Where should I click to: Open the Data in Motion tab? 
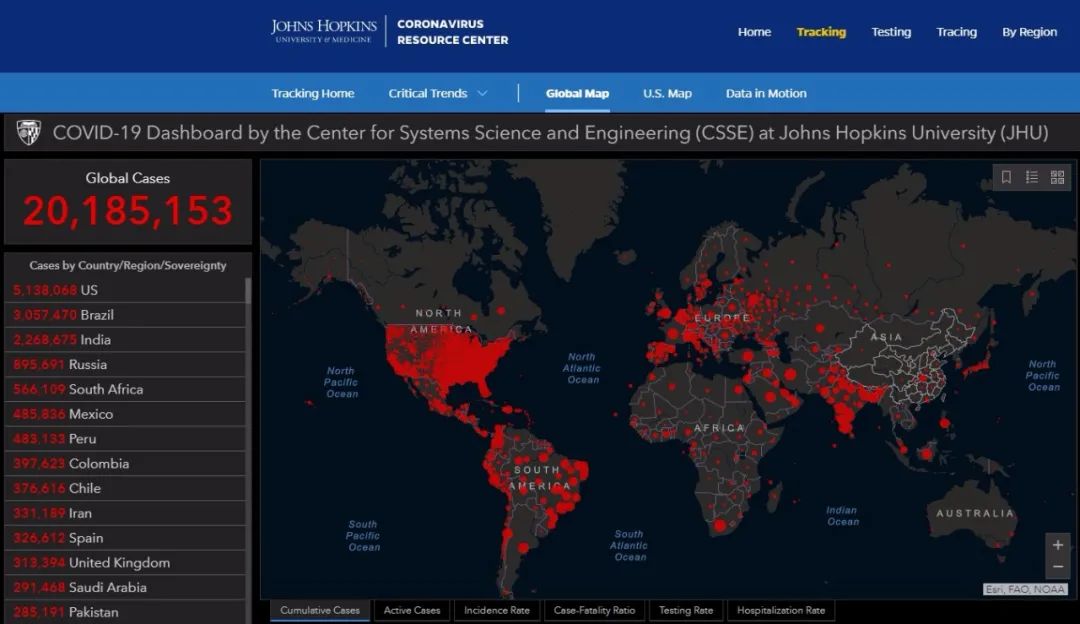(766, 93)
